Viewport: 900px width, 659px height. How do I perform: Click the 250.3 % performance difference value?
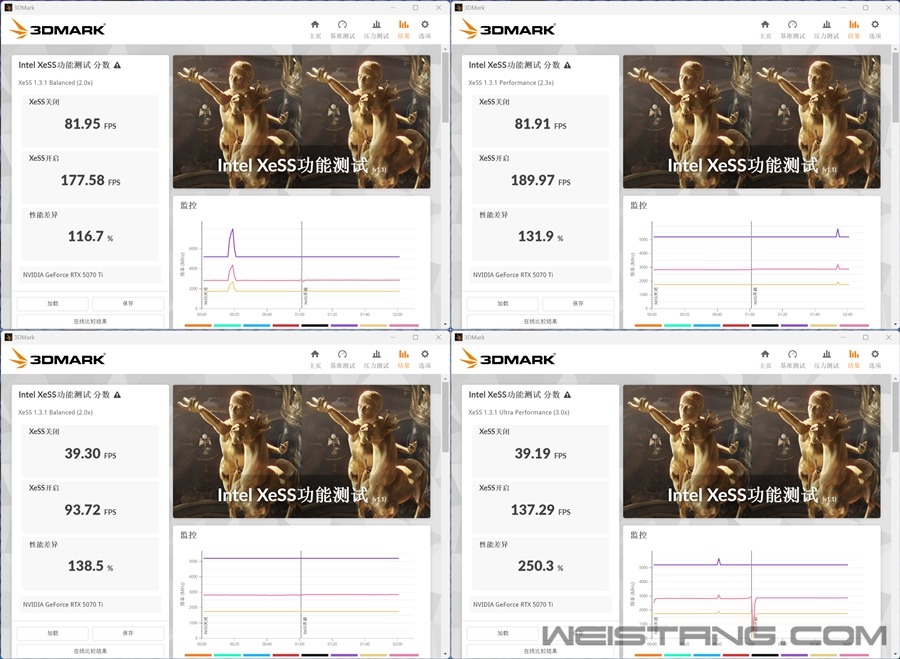[540, 565]
